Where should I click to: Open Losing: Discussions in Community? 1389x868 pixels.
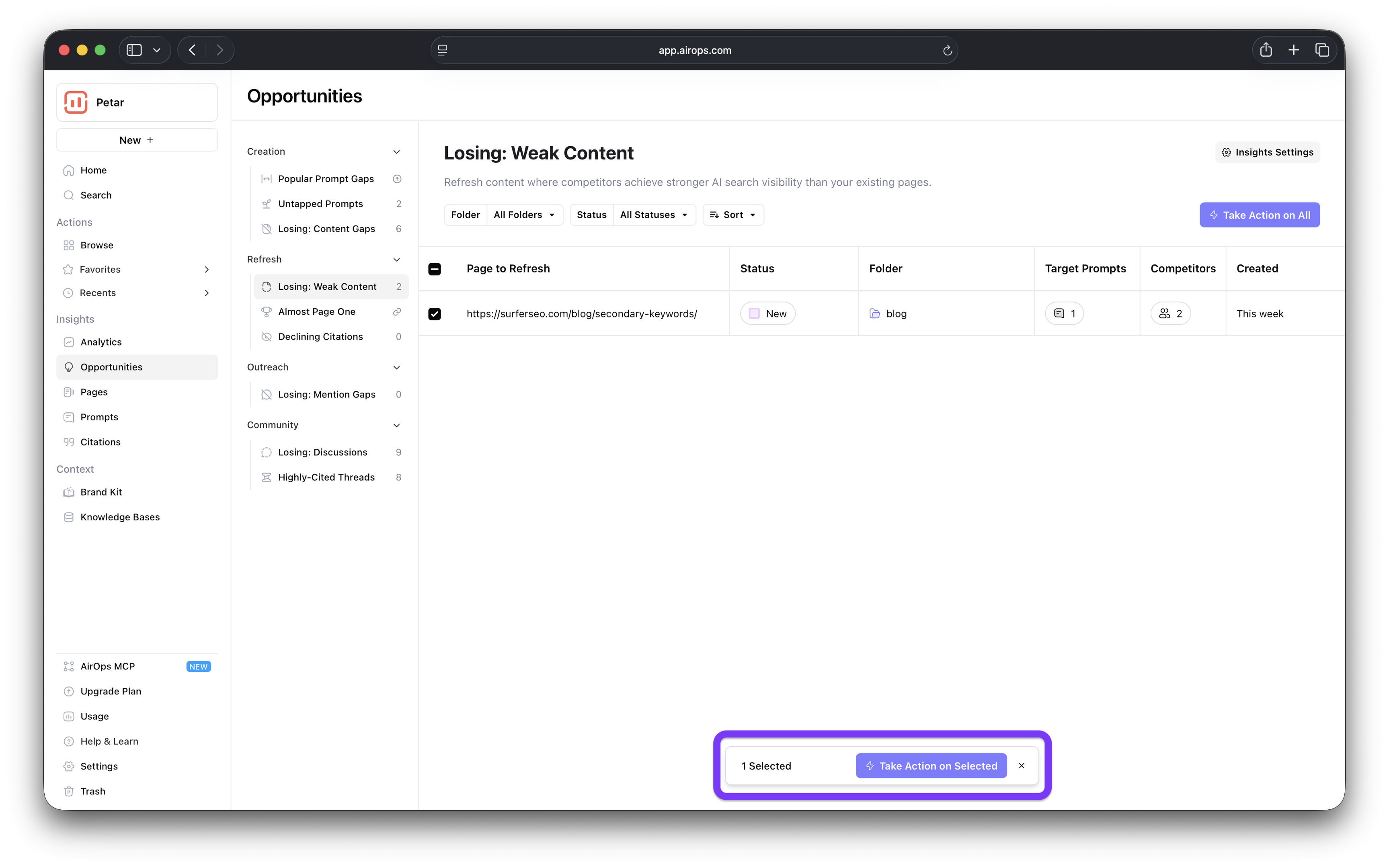tap(323, 452)
